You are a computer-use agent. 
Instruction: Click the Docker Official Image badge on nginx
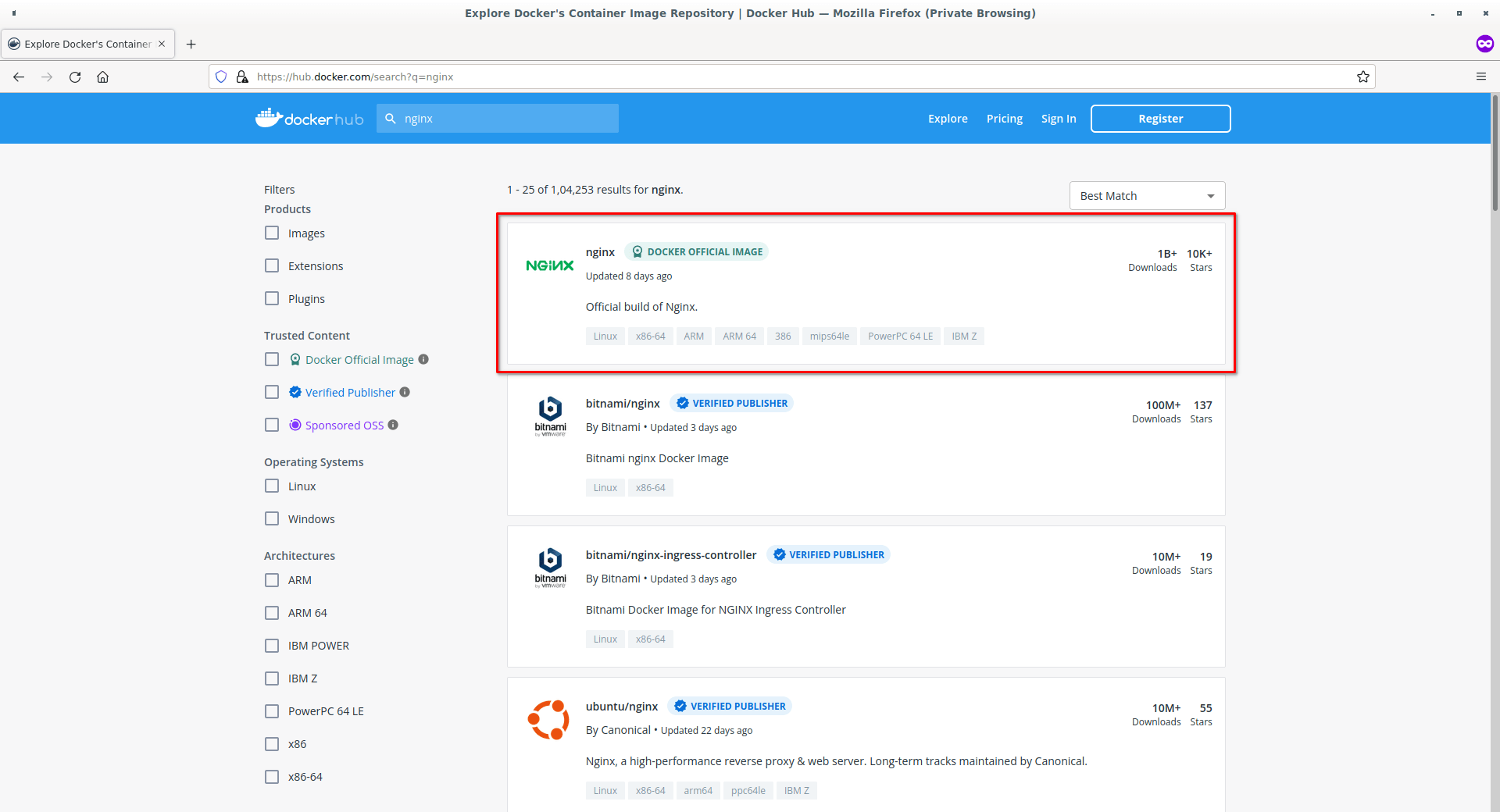[696, 251]
